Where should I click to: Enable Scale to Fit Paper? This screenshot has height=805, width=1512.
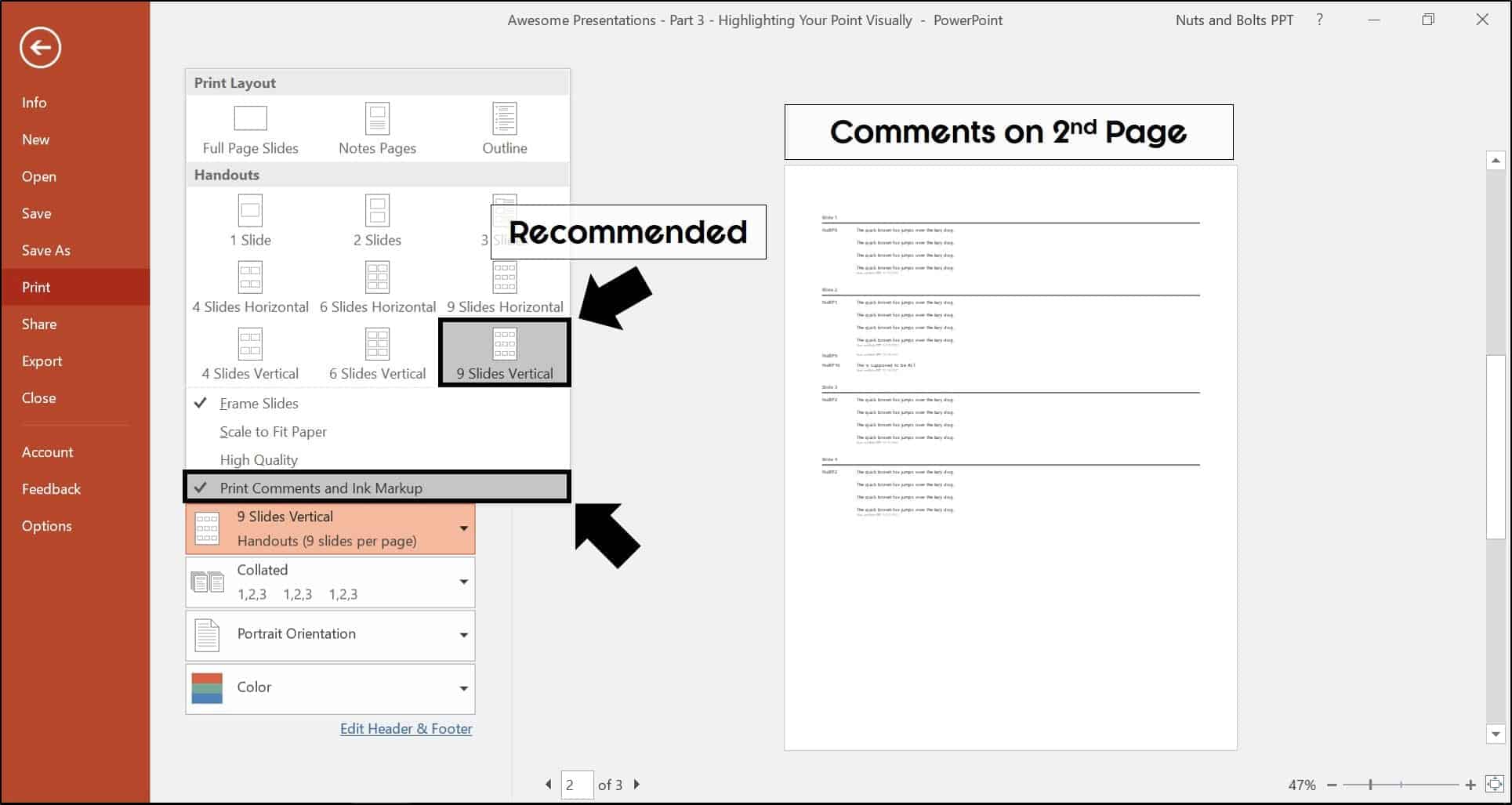tap(273, 431)
